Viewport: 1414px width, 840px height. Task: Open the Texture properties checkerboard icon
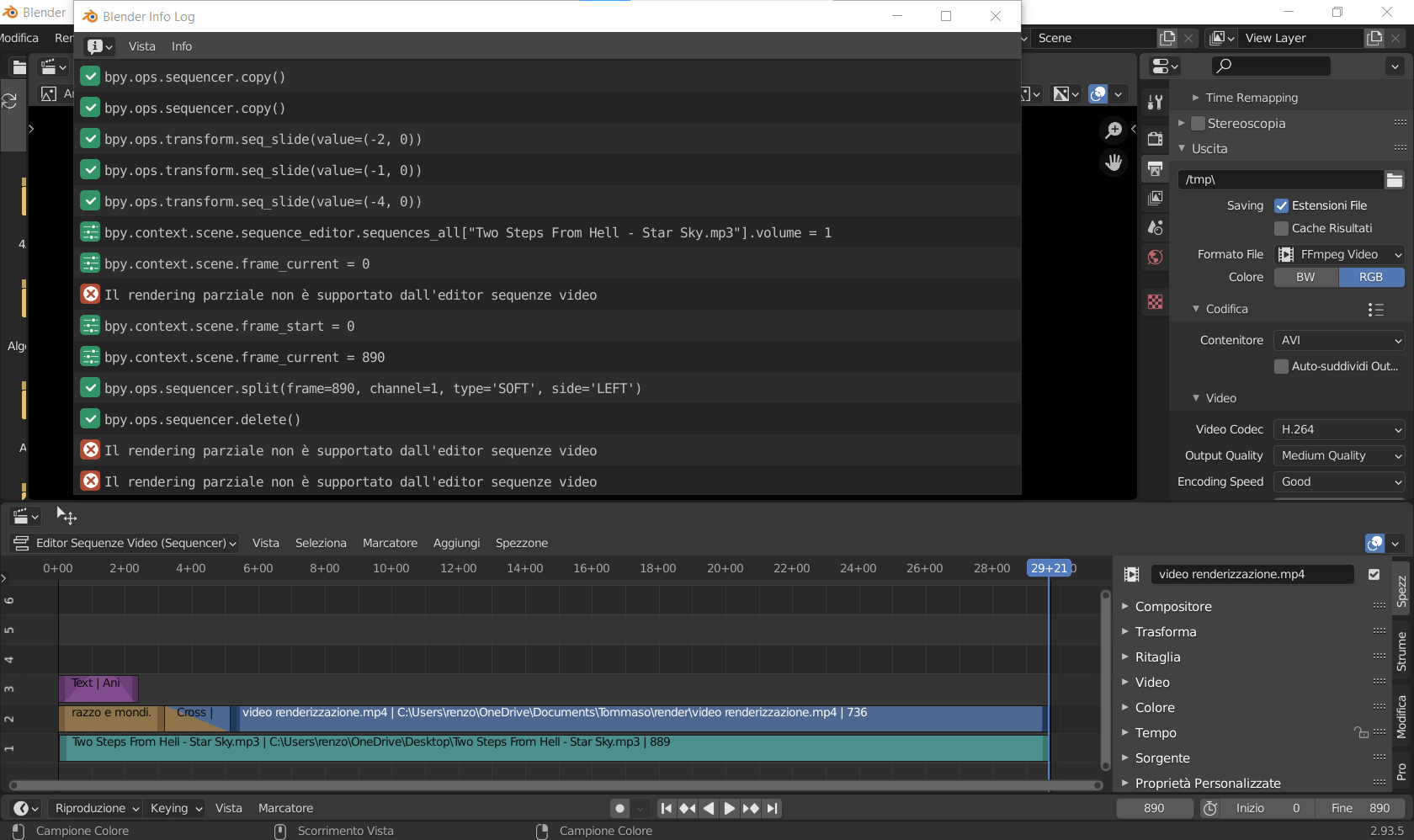[1155, 301]
